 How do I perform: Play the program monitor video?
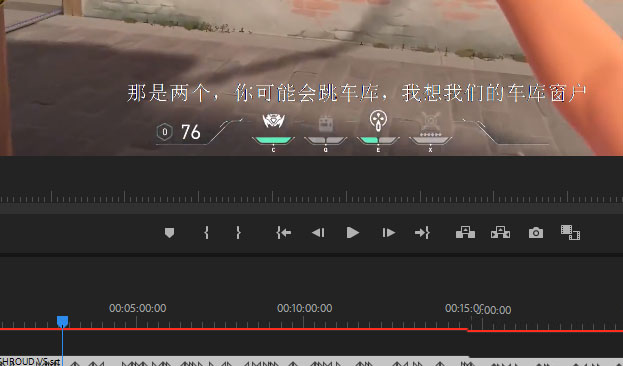(x=352, y=232)
